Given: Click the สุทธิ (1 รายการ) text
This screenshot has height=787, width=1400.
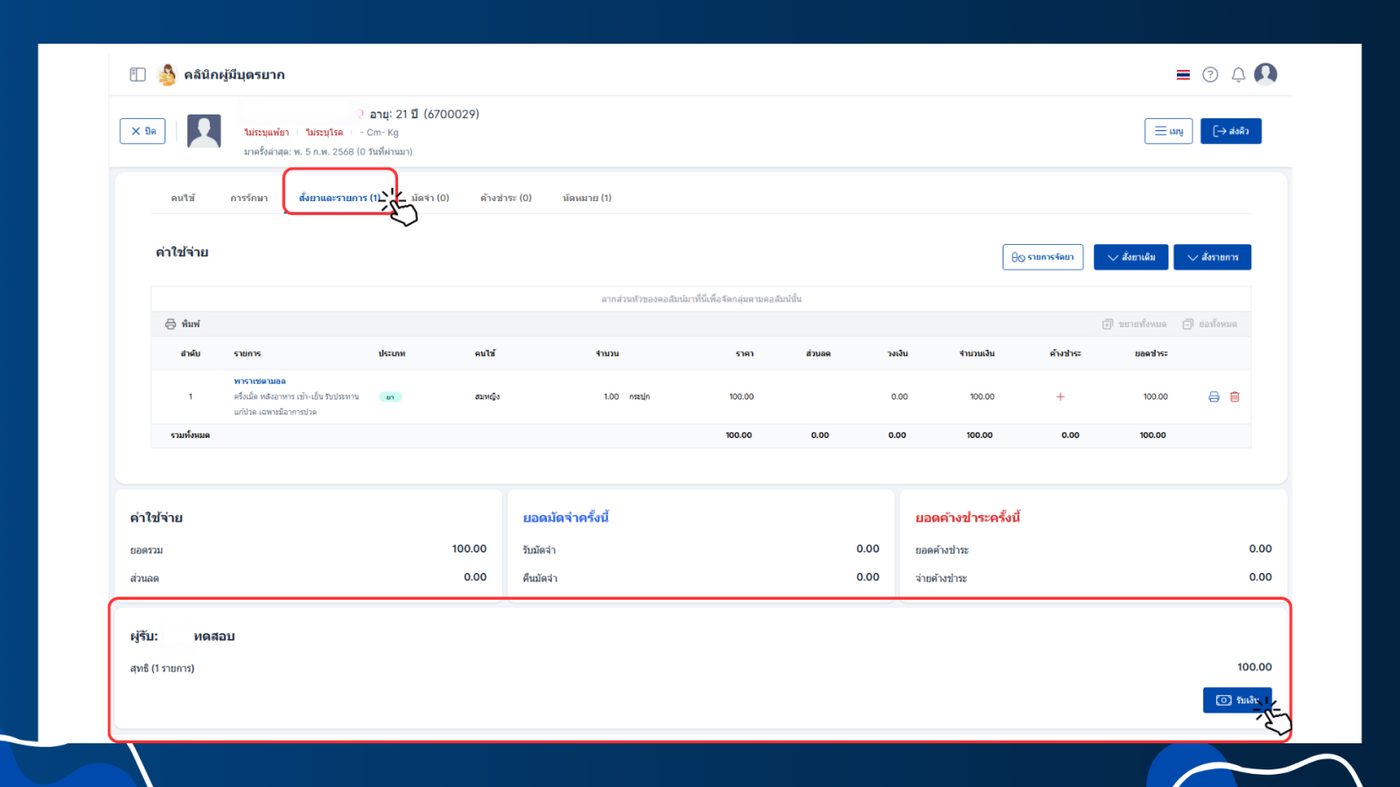Looking at the screenshot, I should pos(162,668).
